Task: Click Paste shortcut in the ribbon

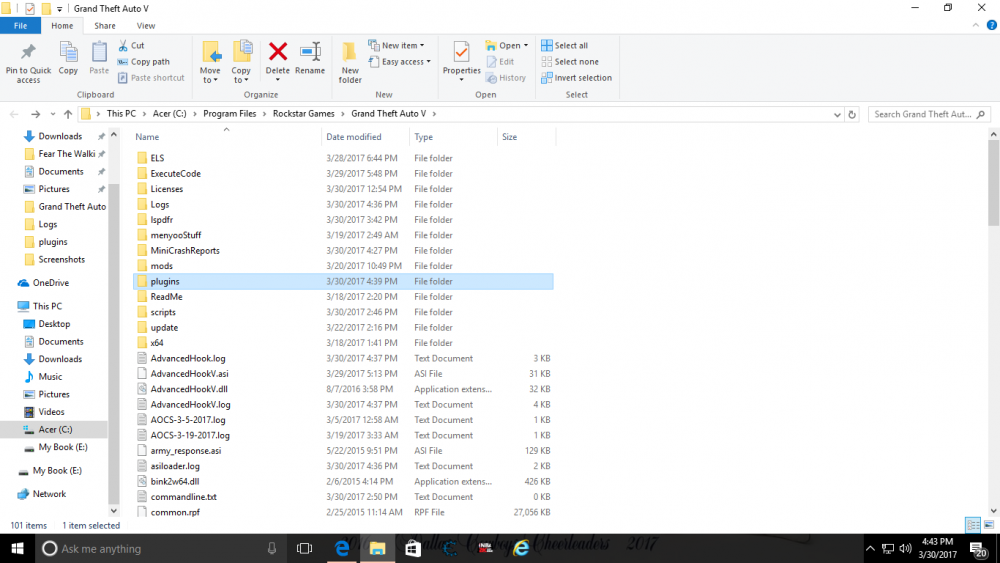Action: point(151,78)
